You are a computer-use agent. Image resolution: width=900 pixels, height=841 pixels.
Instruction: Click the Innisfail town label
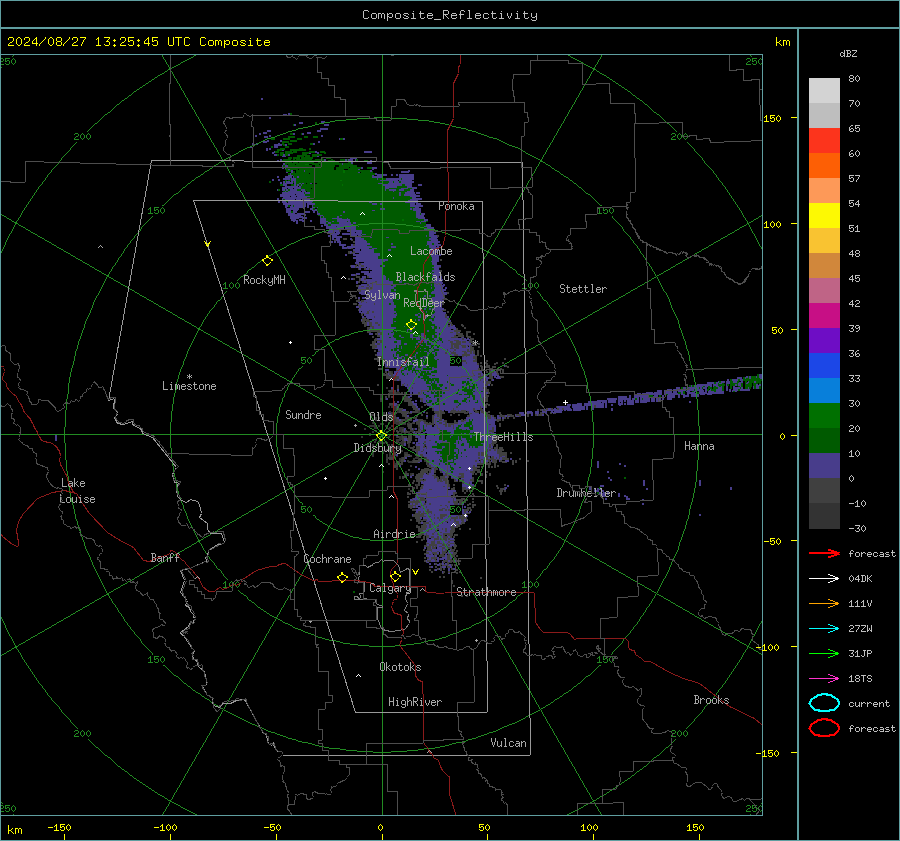[403, 362]
